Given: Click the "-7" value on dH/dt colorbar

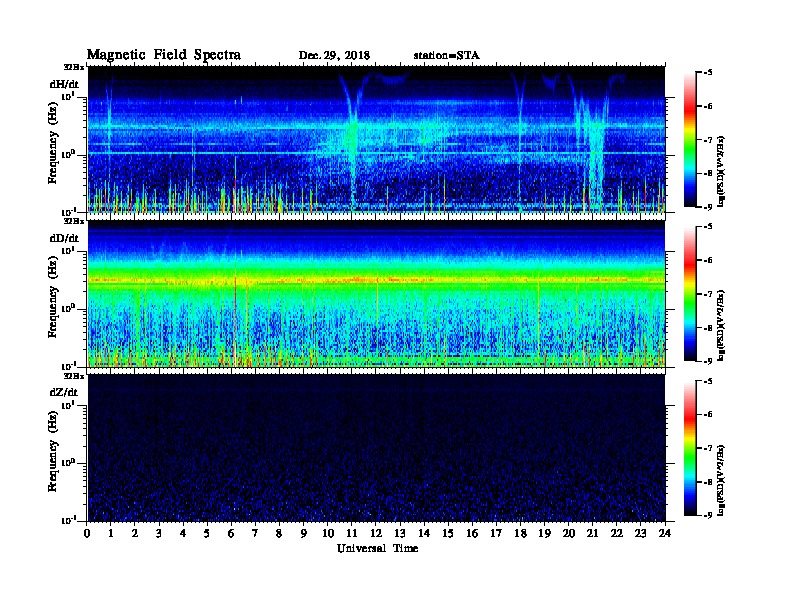Looking at the screenshot, I should pyautogui.click(x=708, y=140).
